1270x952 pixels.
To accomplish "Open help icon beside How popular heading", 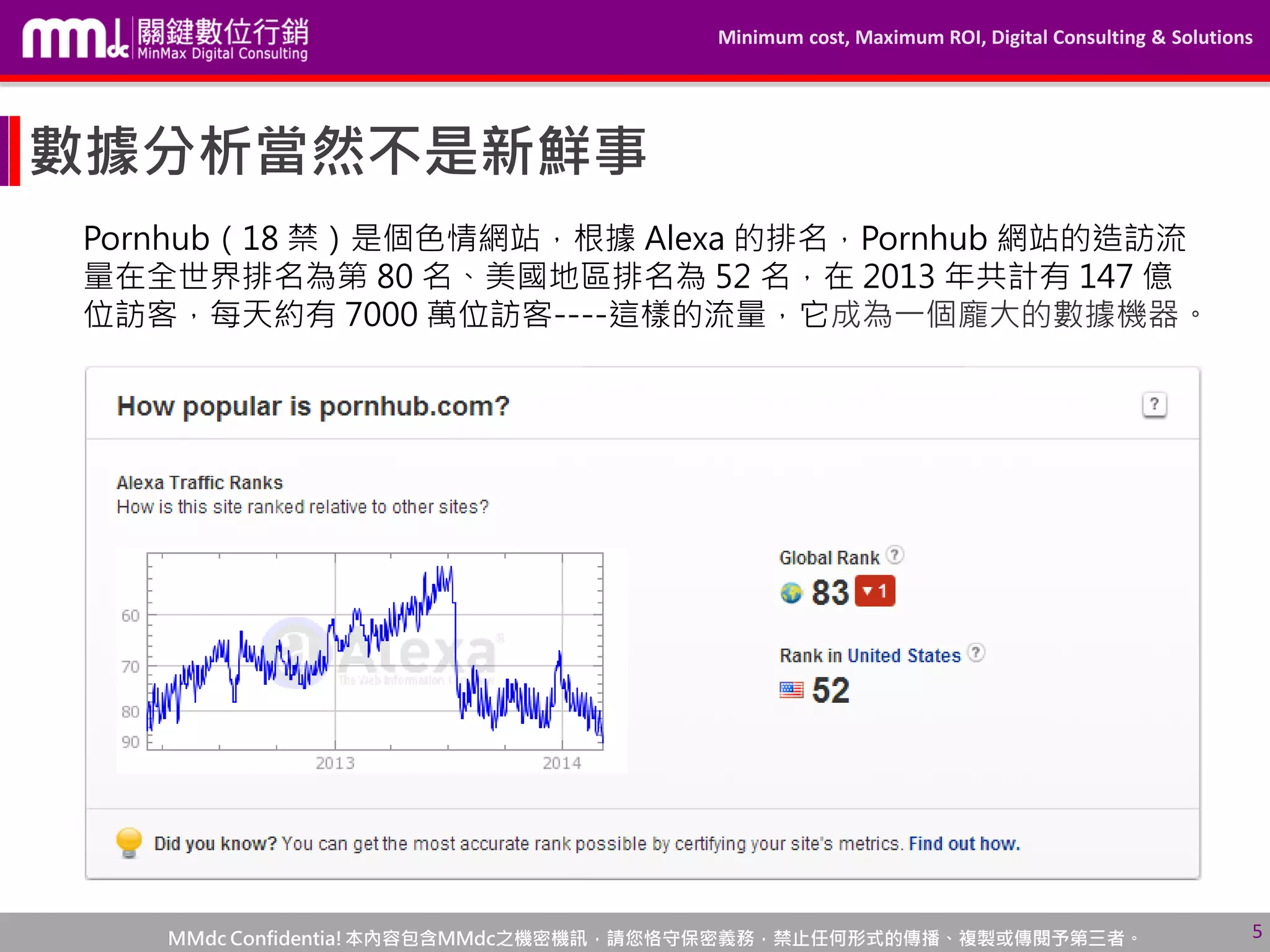I will coord(1154,405).
